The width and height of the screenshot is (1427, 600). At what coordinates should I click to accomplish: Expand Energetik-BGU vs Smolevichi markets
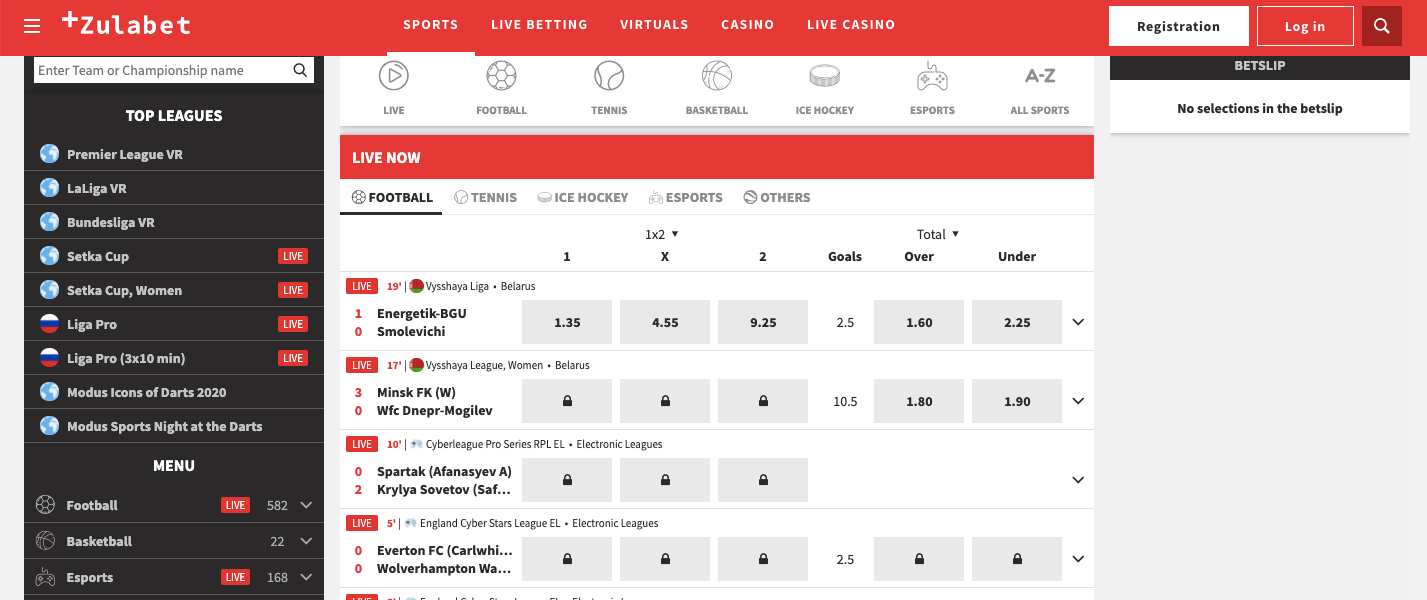pos(1078,322)
